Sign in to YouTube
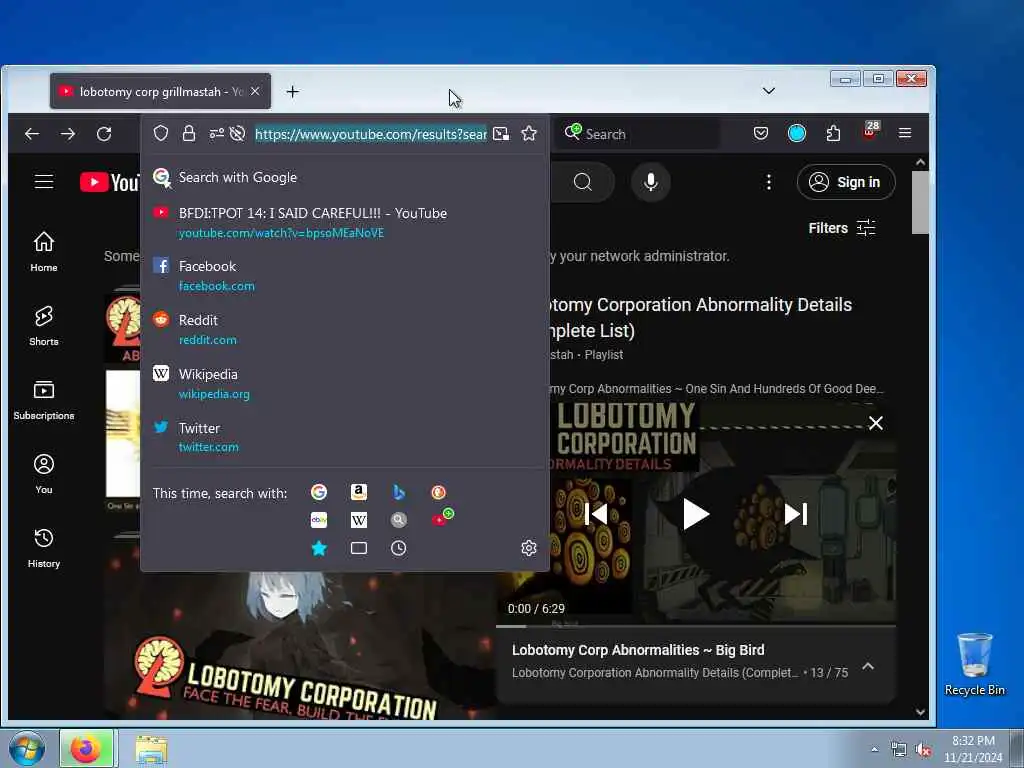Screen dimensions: 1024x768 pos(846,182)
